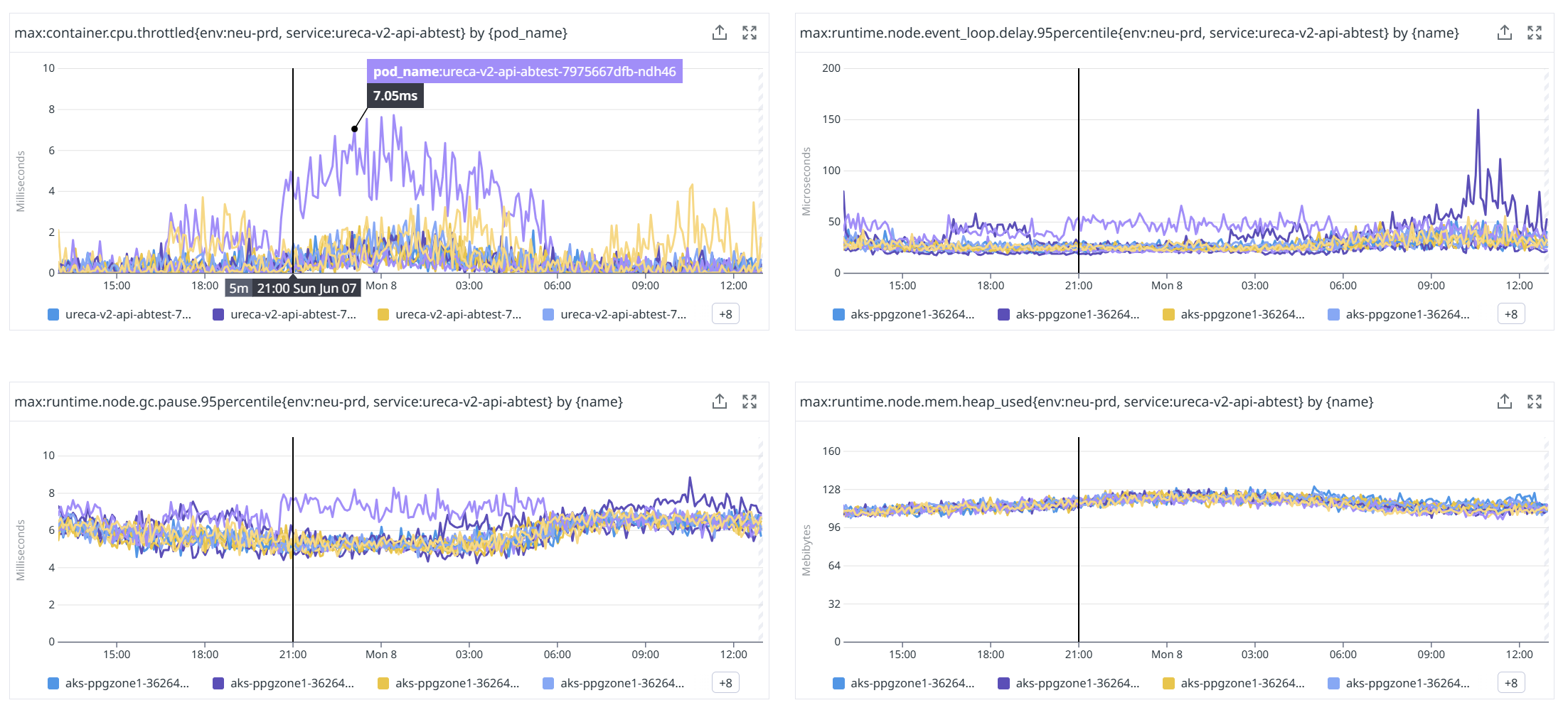
Task: Click '21:00' axis label in gc.pause graph
Action: [x=293, y=655]
